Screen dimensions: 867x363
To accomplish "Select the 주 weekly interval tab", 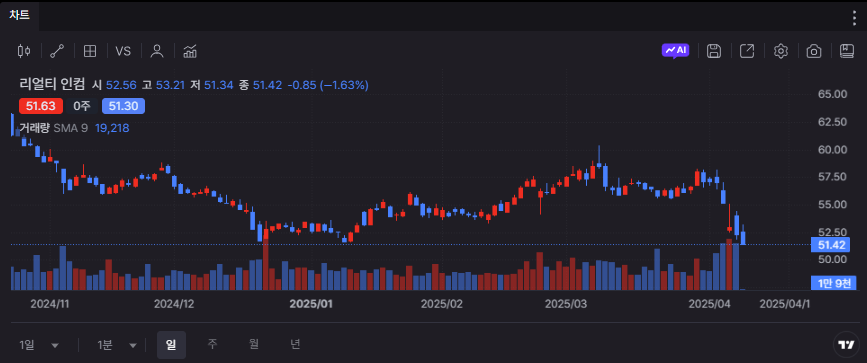I will pyautogui.click(x=212, y=345).
